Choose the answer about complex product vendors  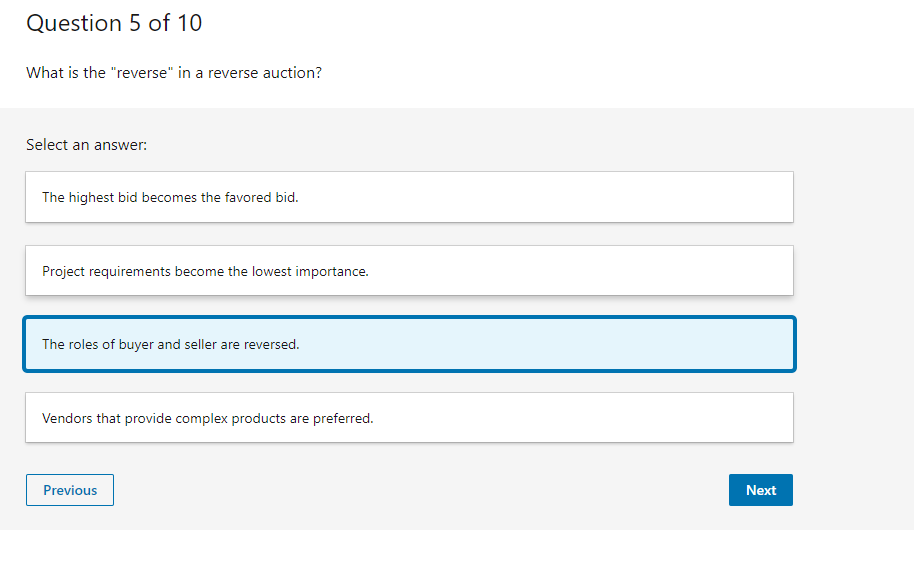click(409, 418)
